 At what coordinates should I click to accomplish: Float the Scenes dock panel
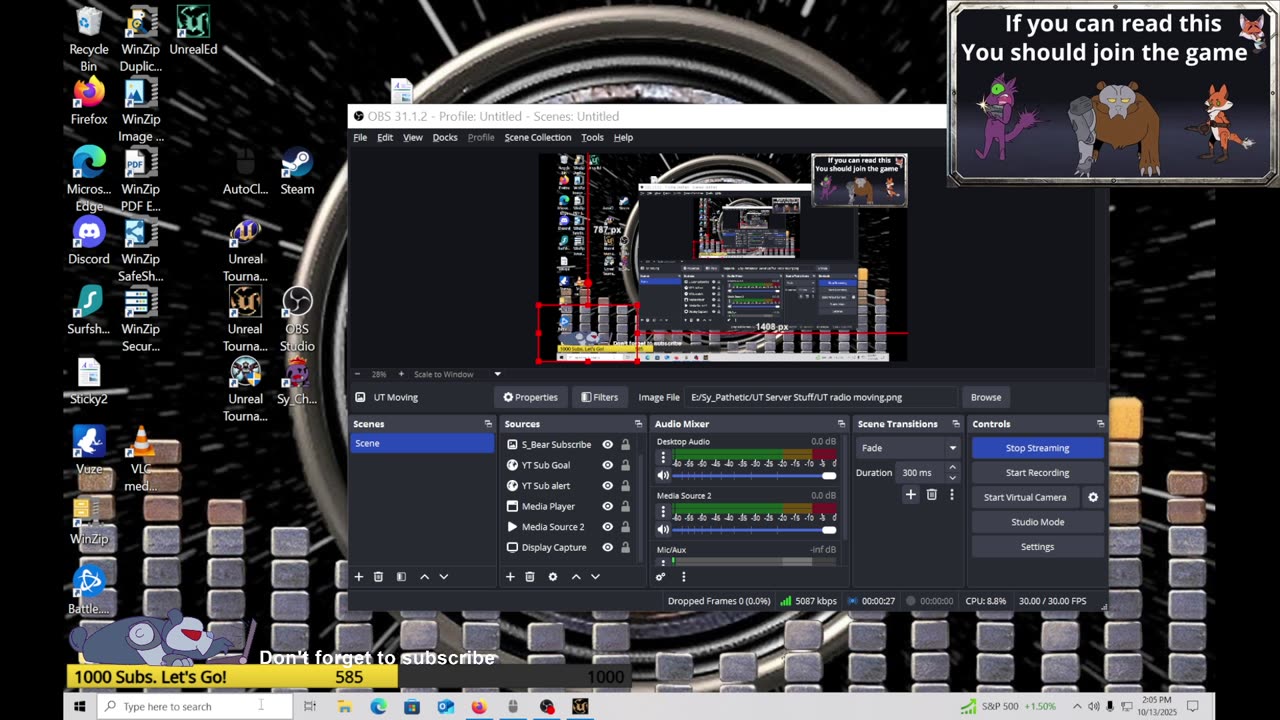click(488, 424)
